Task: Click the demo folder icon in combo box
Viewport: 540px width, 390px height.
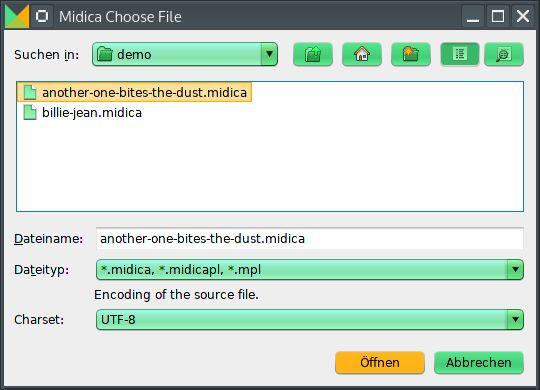Action: coord(105,54)
